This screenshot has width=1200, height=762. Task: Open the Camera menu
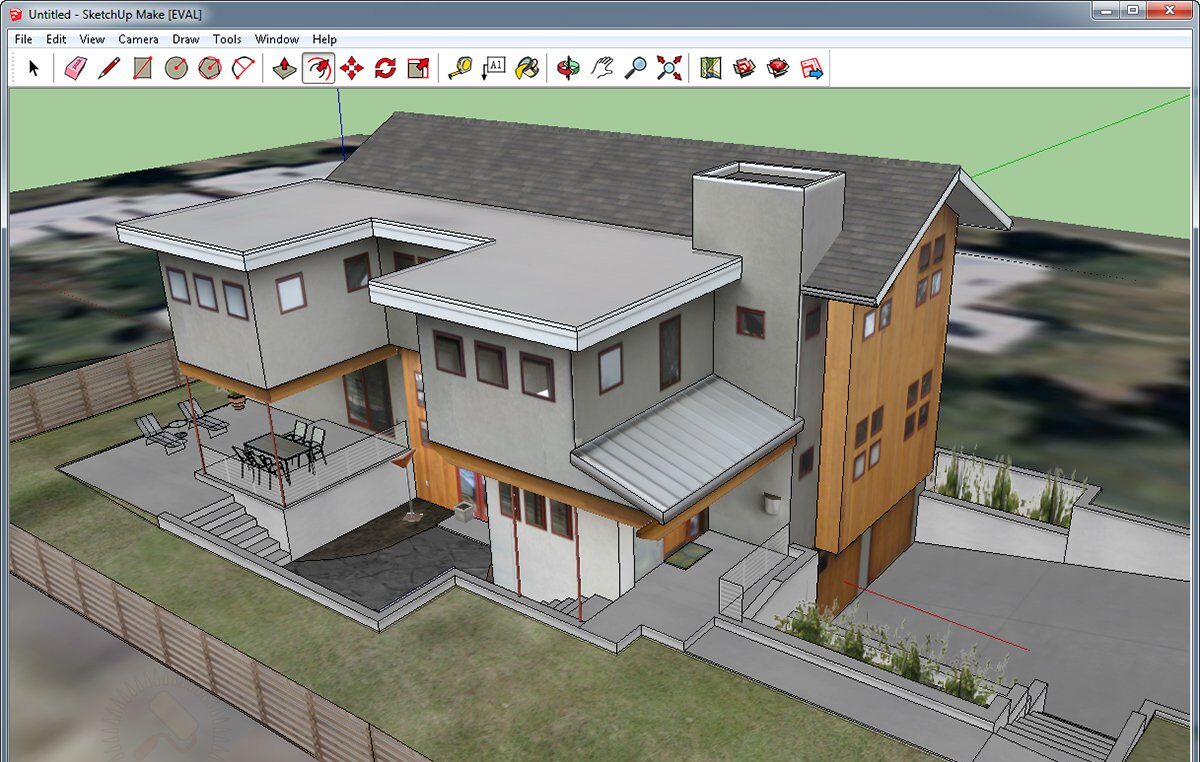(x=138, y=39)
